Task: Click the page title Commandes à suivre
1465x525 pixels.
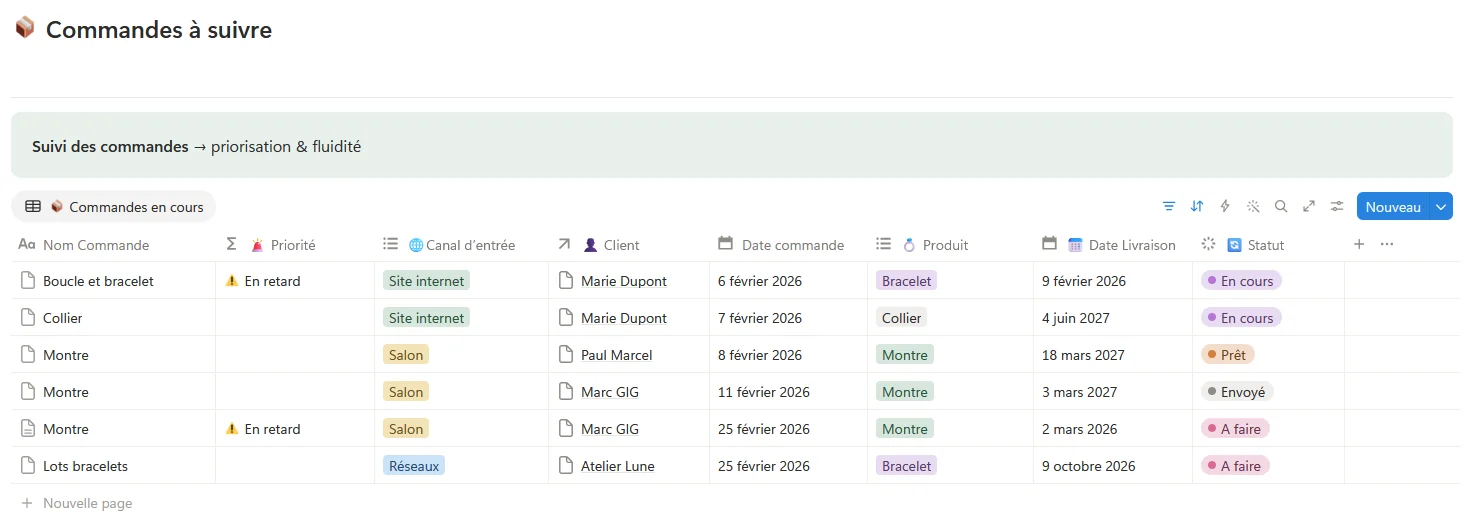Action: point(159,30)
